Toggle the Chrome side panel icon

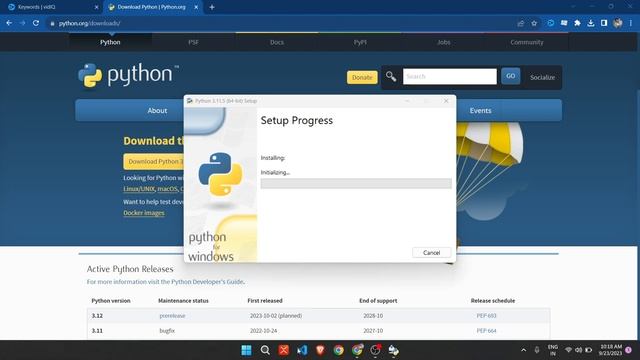point(604,23)
